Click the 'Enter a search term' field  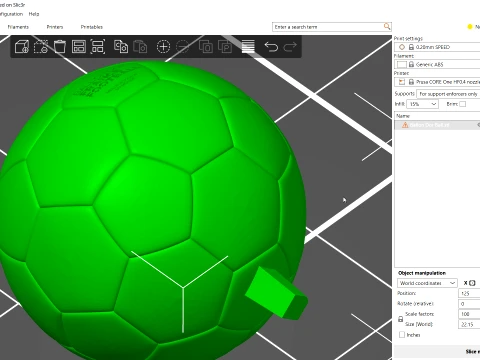328,27
